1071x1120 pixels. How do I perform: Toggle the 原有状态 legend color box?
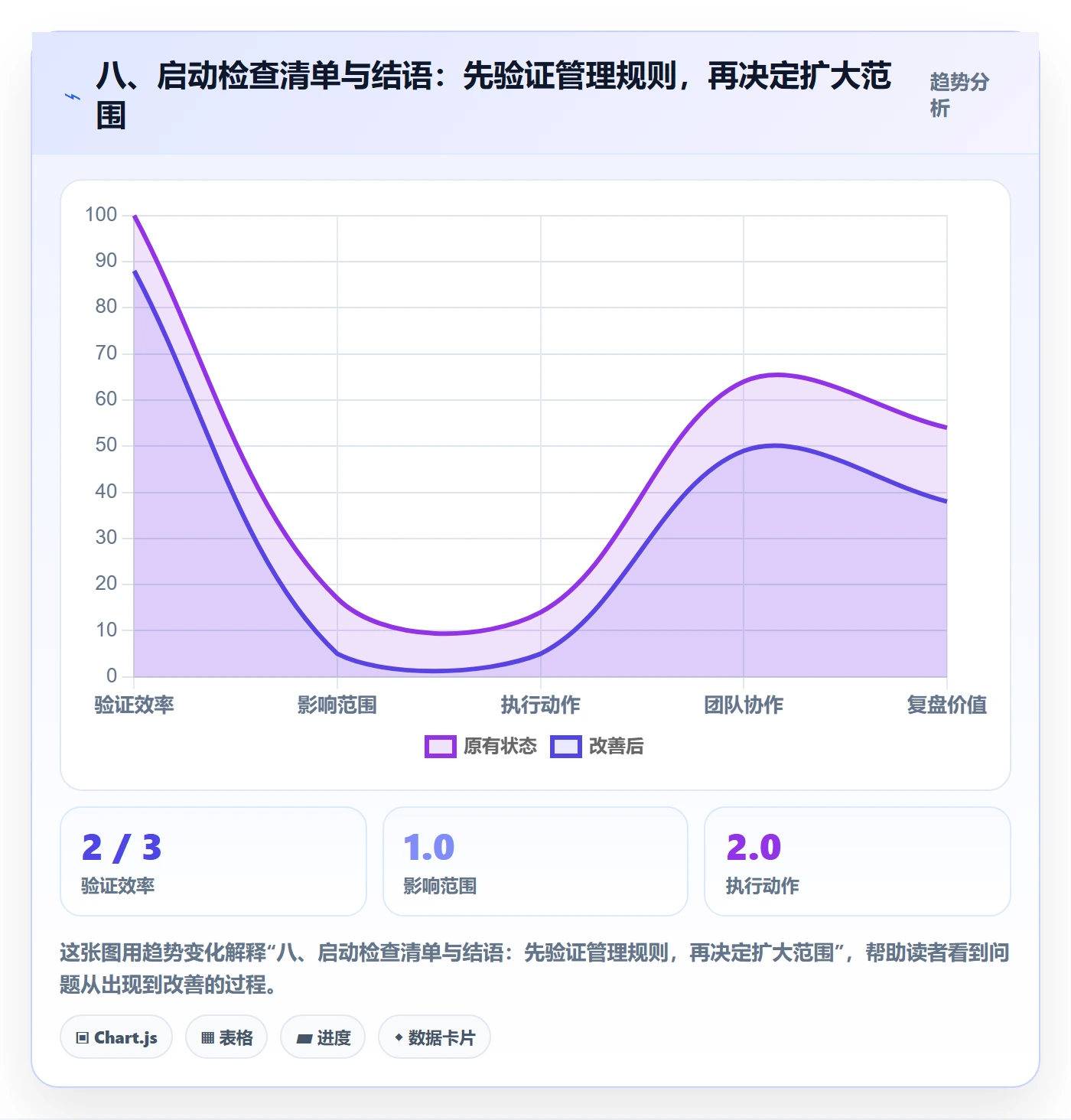click(441, 747)
